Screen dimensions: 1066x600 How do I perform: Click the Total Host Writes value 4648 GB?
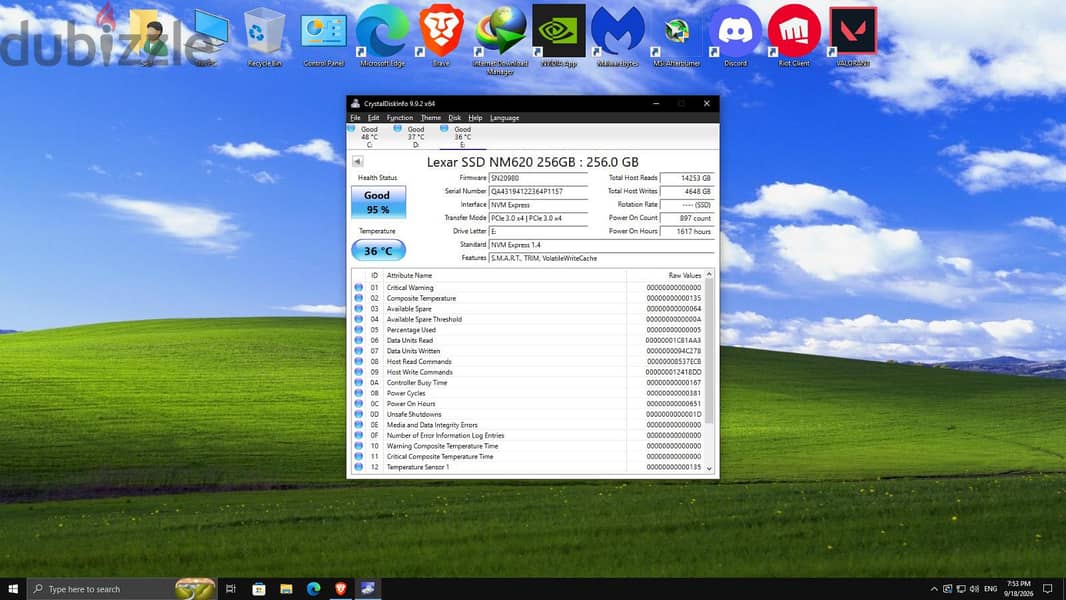pos(687,192)
